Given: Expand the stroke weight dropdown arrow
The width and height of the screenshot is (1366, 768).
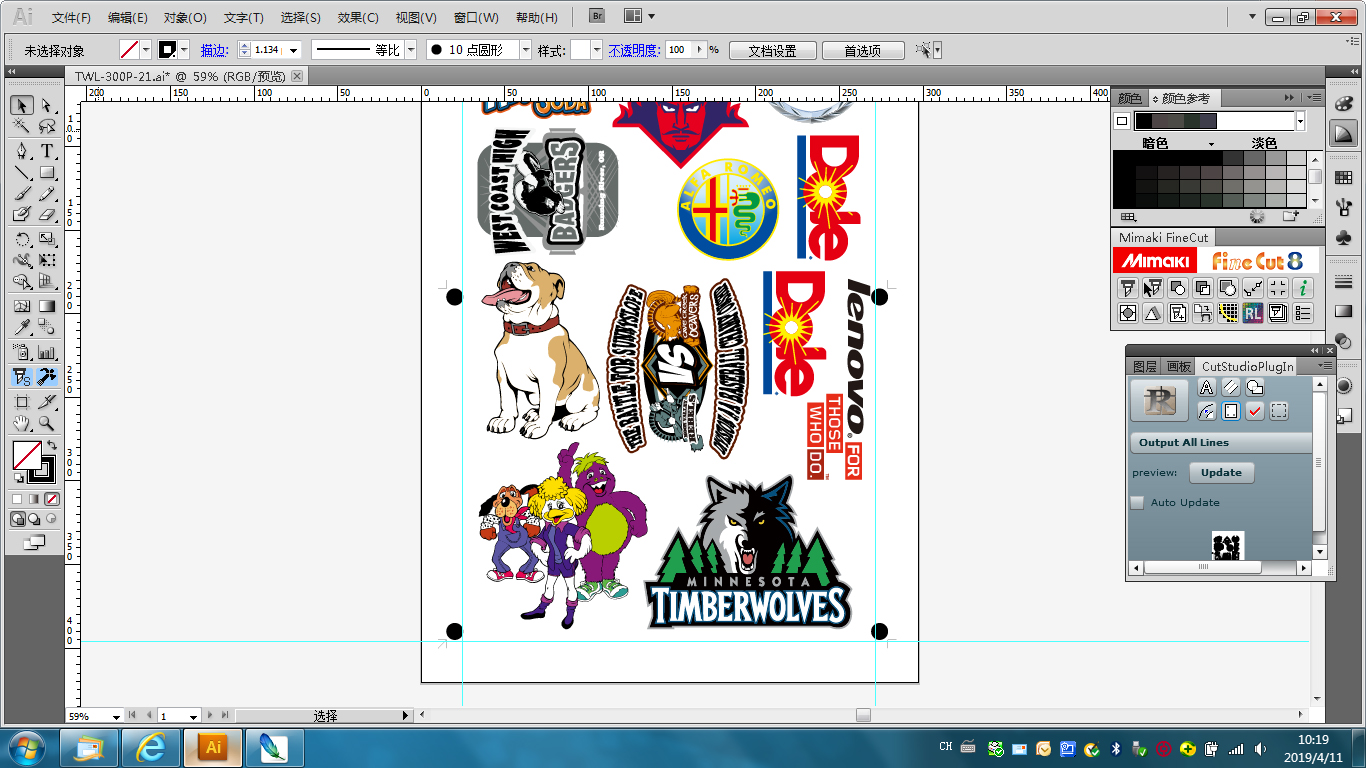Looking at the screenshot, I should click(293, 50).
